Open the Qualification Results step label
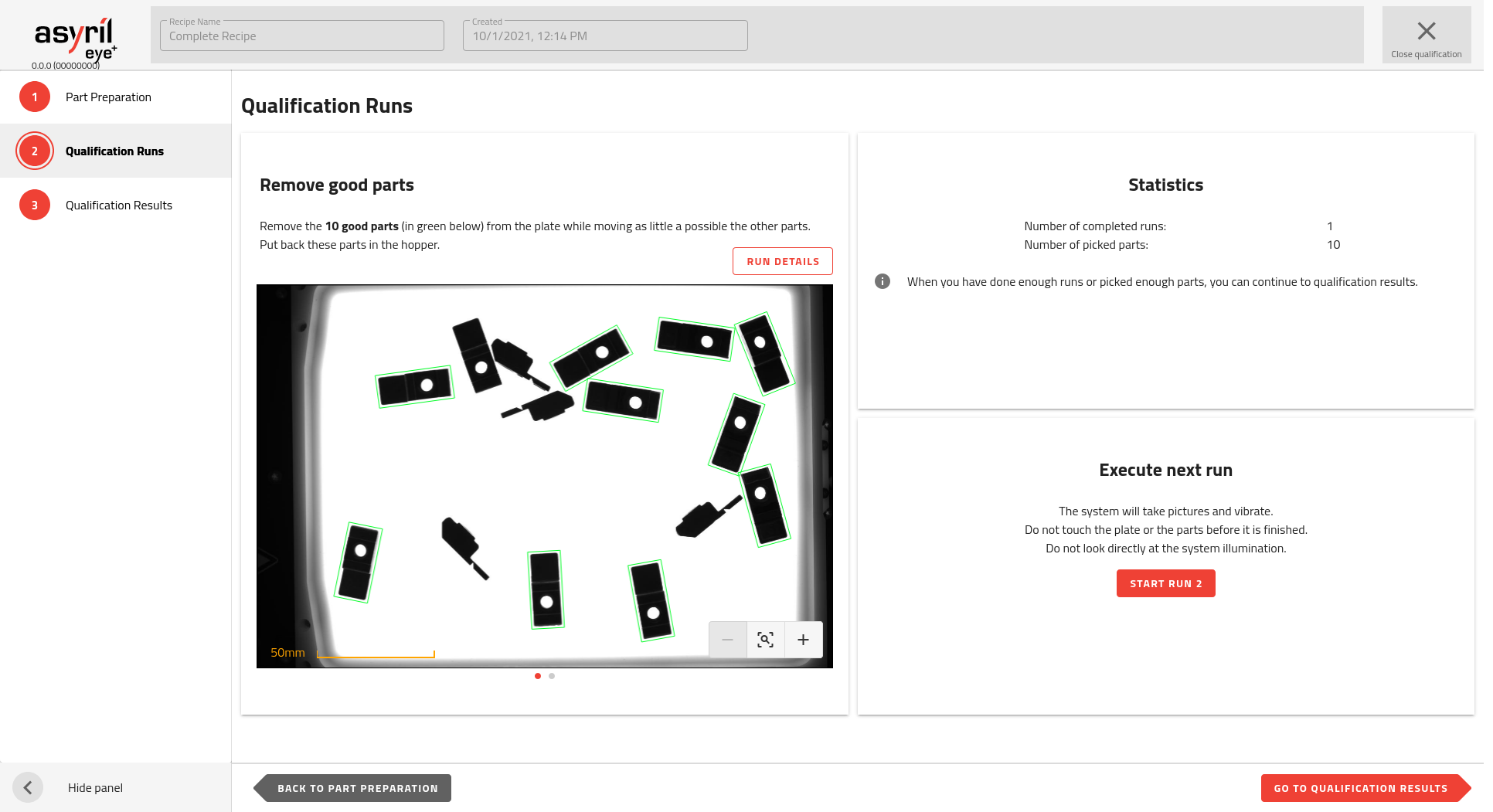Image resolution: width=1493 pixels, height=812 pixels. point(119,206)
